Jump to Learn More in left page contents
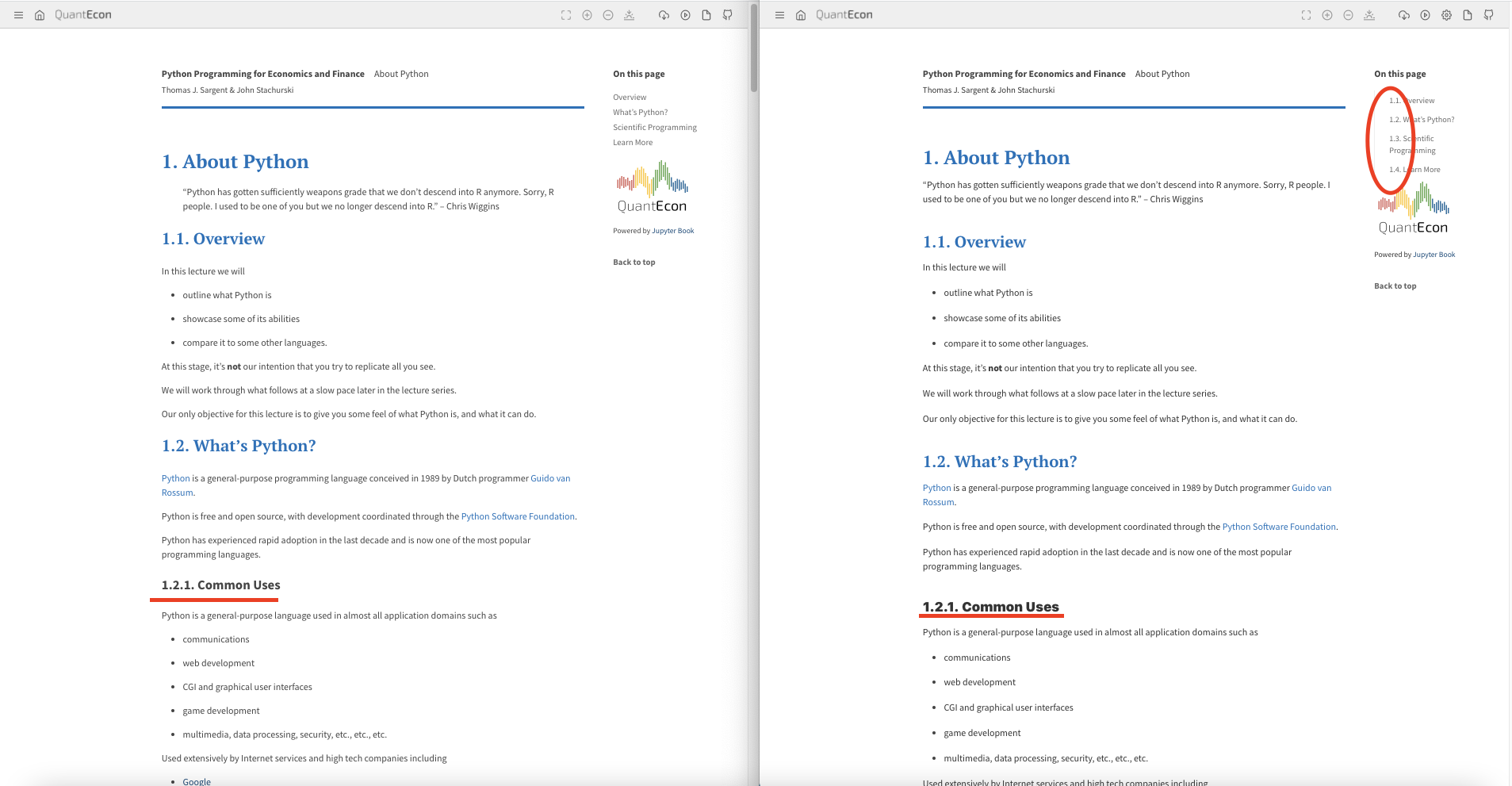The image size is (1512, 786). (633, 143)
